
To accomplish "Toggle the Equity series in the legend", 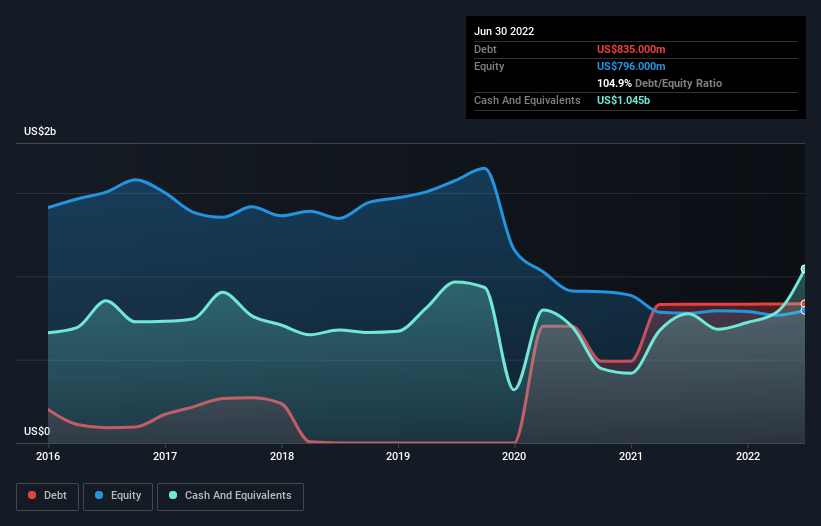I will click(118, 496).
